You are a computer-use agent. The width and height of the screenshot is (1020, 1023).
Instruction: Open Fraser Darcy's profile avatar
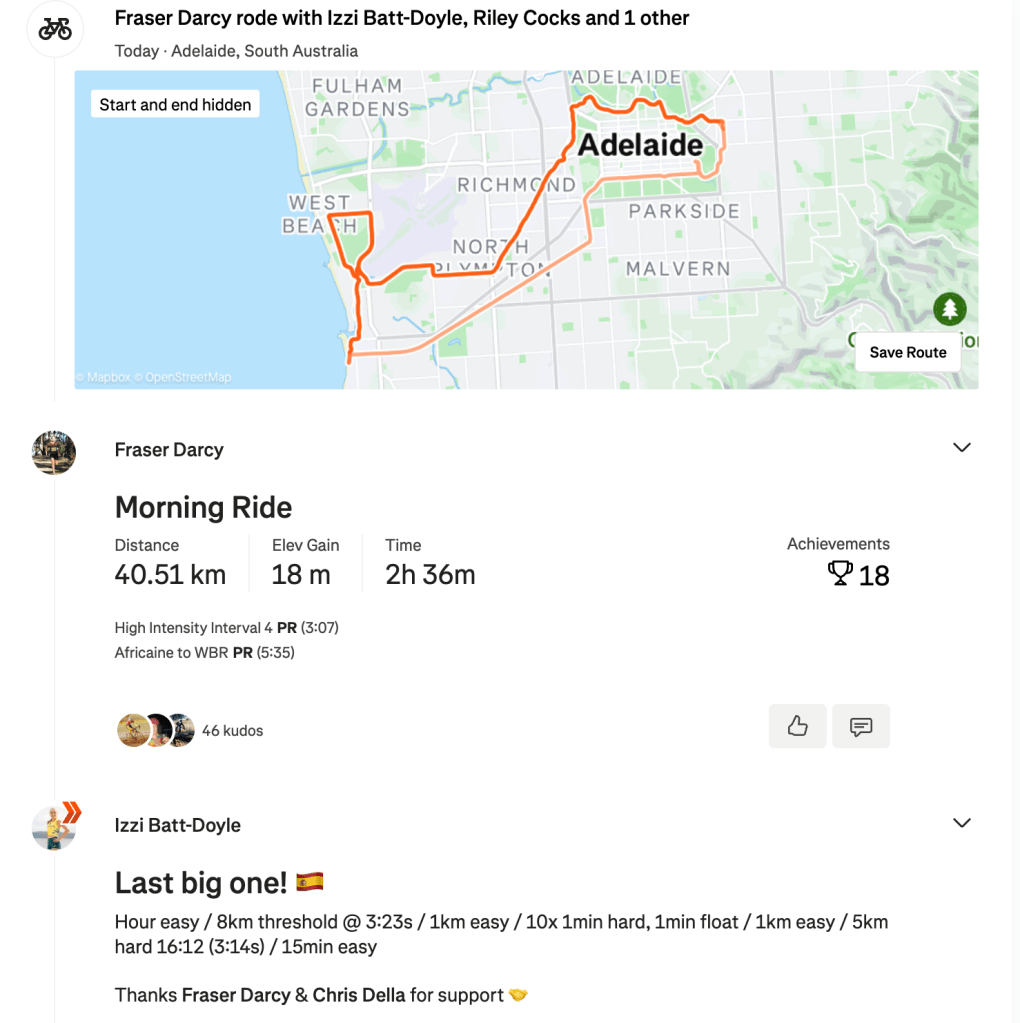(x=54, y=452)
